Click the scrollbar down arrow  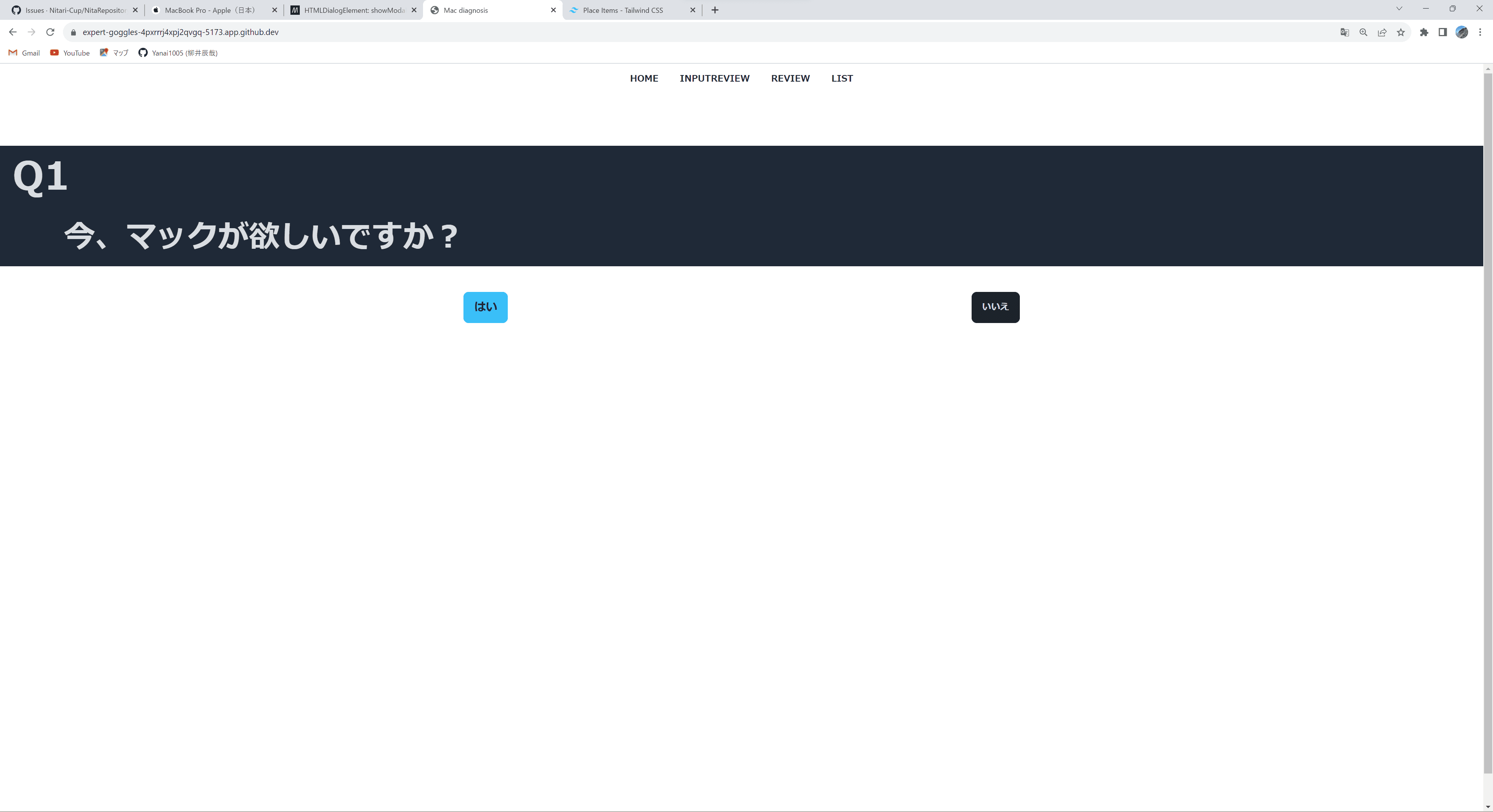1488,807
